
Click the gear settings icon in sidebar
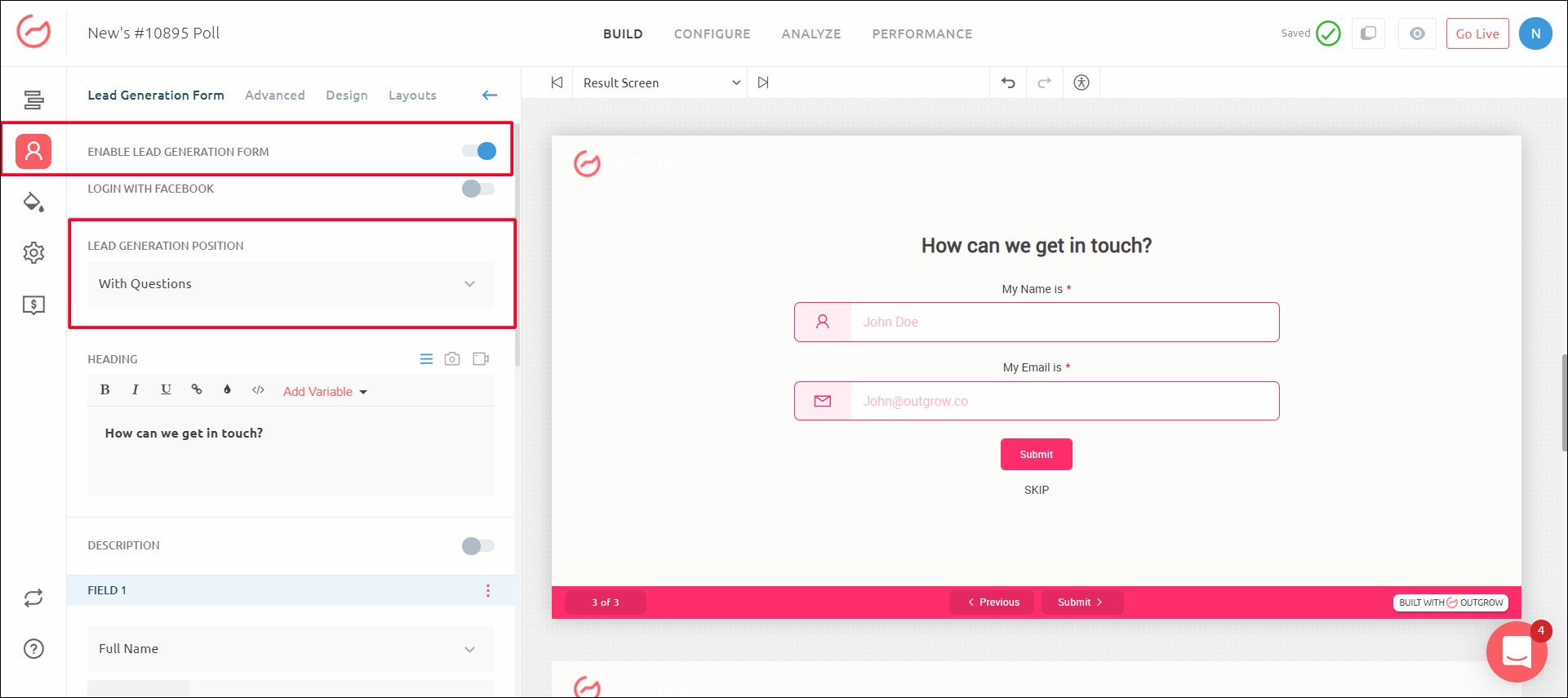[33, 253]
